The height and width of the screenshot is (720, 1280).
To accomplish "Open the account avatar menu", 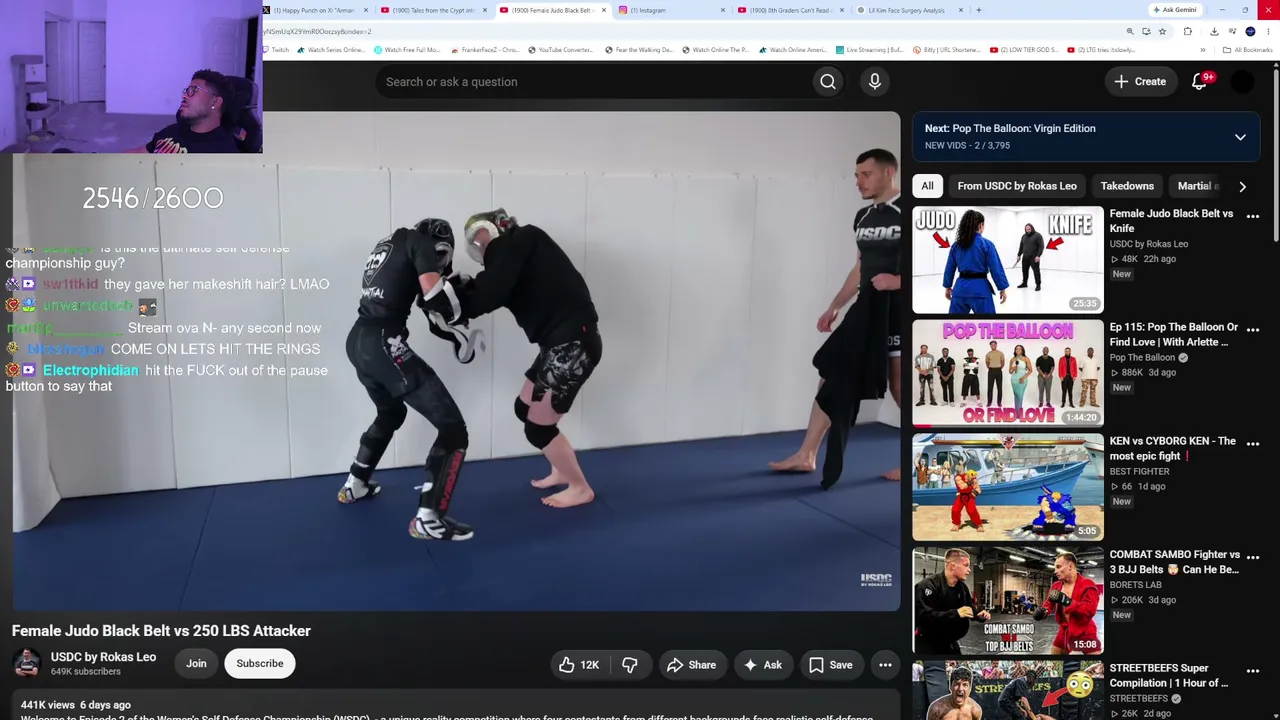I will 1242,82.
